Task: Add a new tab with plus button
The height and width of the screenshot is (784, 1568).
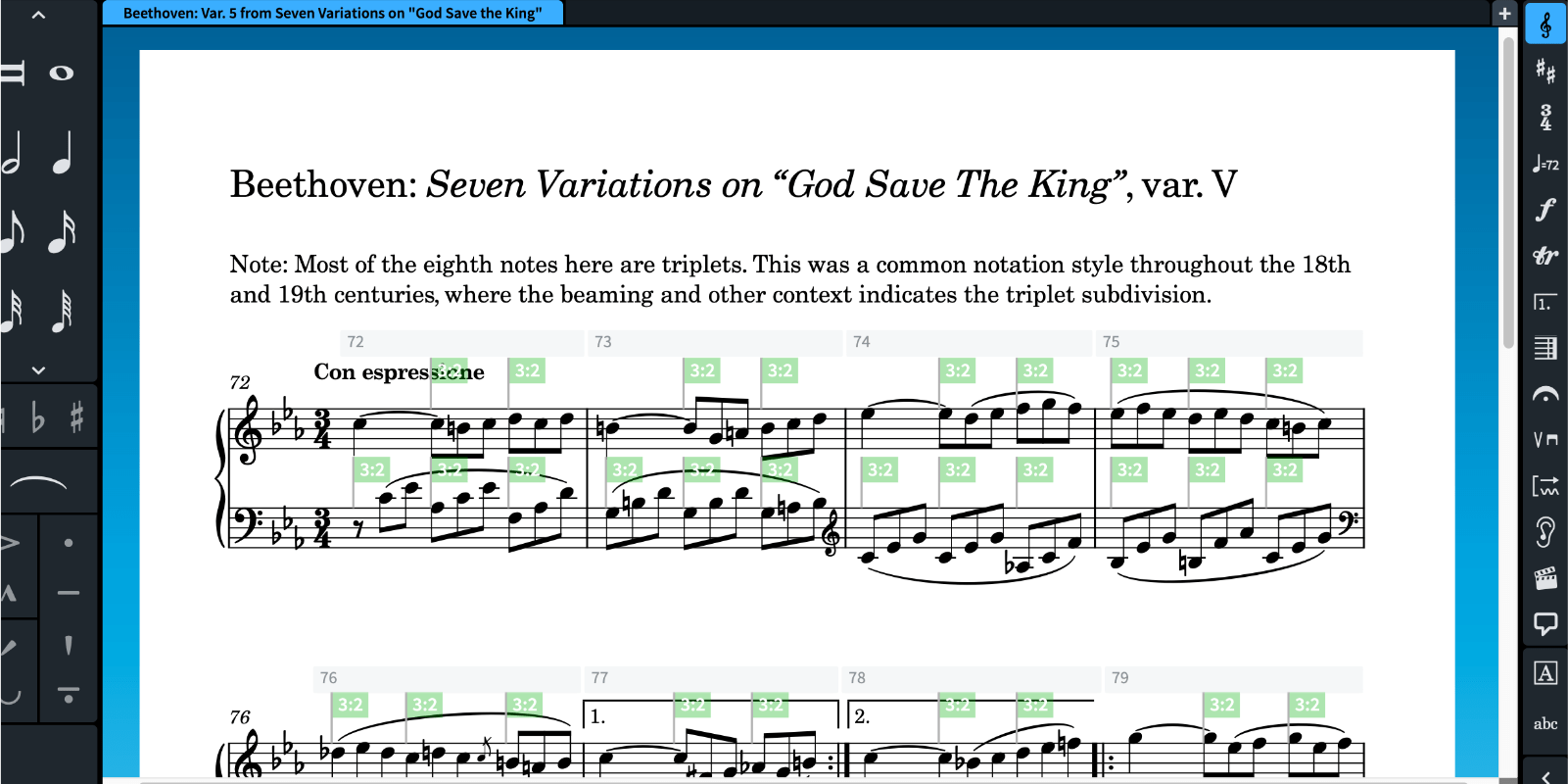Action: 1504,14
